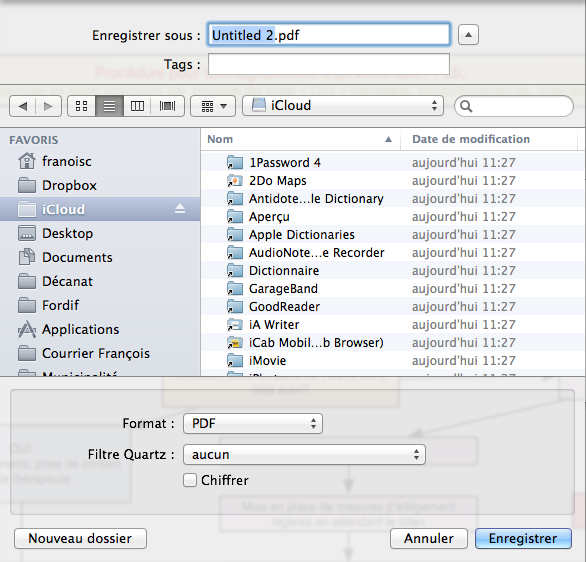The width and height of the screenshot is (586, 562).
Task: Select Décanat folder in the sidebar
Action: (100, 281)
